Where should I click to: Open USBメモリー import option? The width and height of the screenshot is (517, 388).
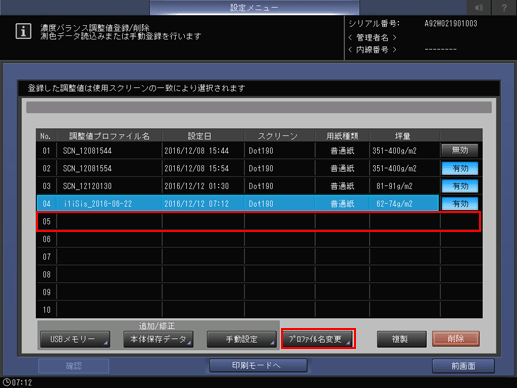click(75, 339)
